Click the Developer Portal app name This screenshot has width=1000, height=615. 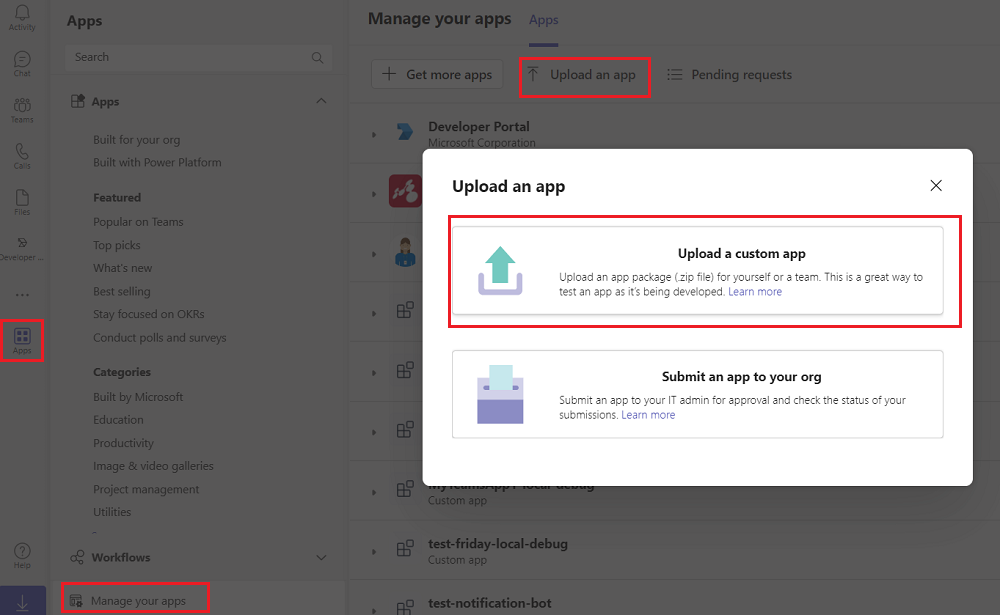(478, 127)
